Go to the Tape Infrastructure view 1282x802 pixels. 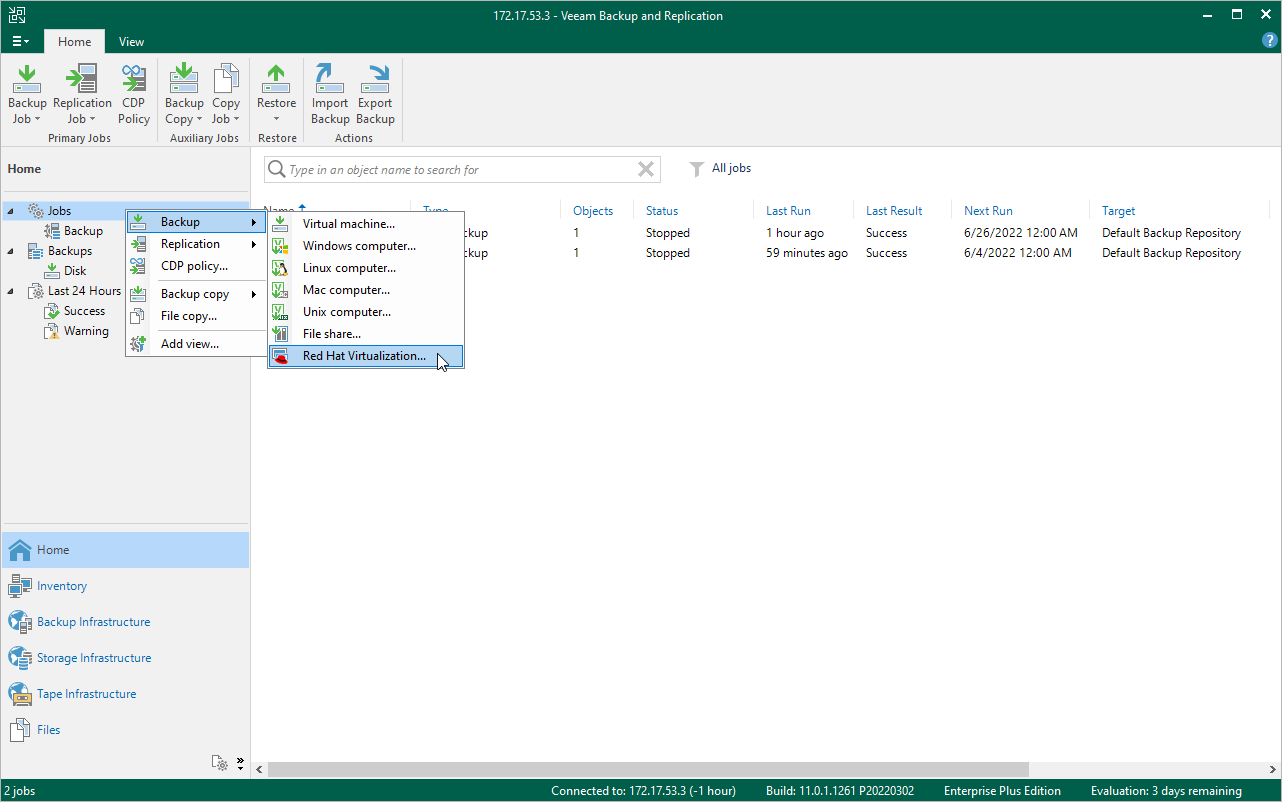click(x=87, y=694)
